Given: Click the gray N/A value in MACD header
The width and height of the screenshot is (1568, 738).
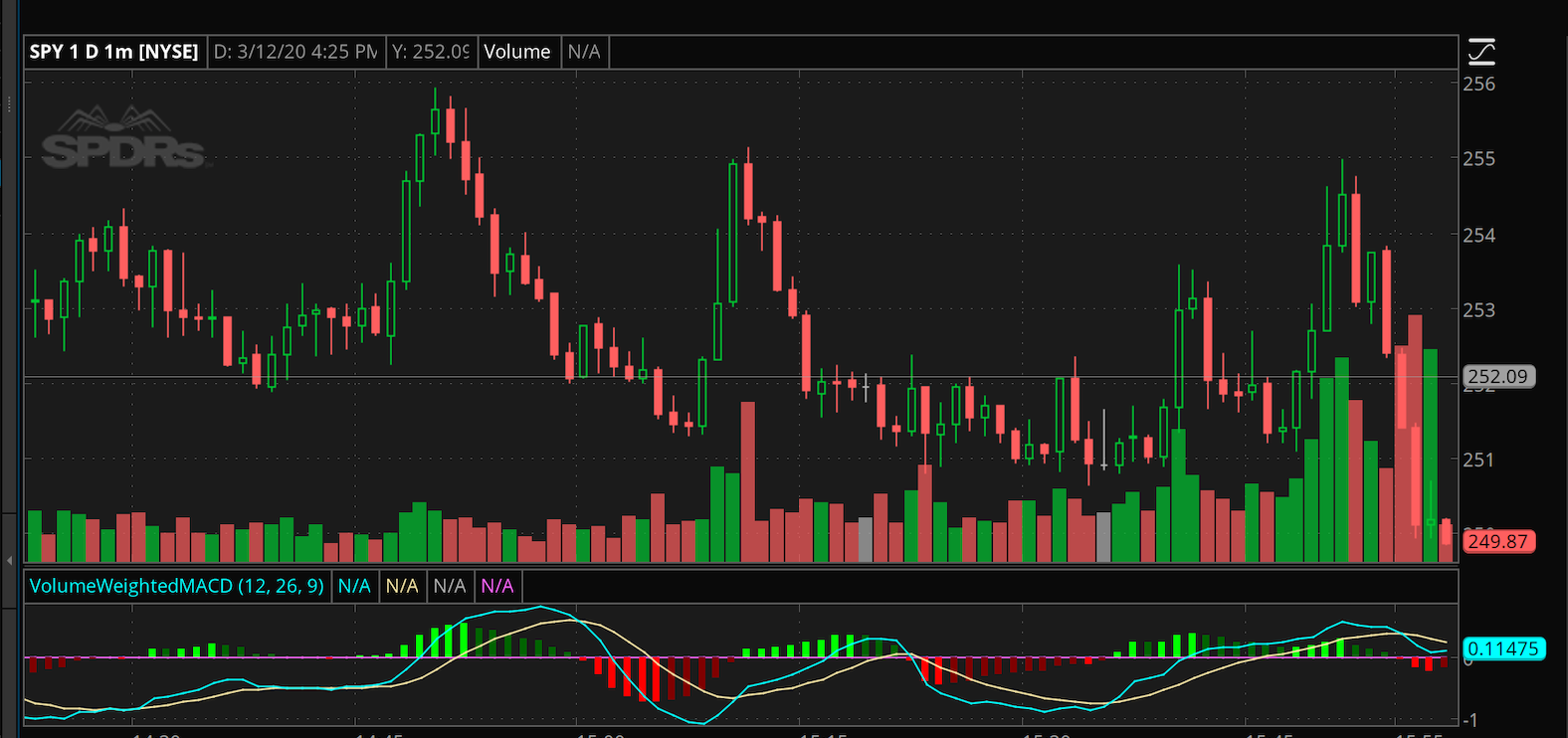Looking at the screenshot, I should (450, 586).
